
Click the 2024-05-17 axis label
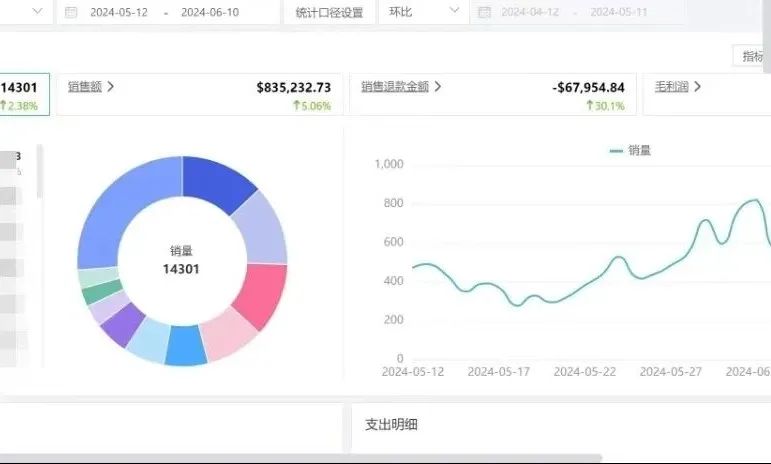pyautogui.click(x=499, y=372)
